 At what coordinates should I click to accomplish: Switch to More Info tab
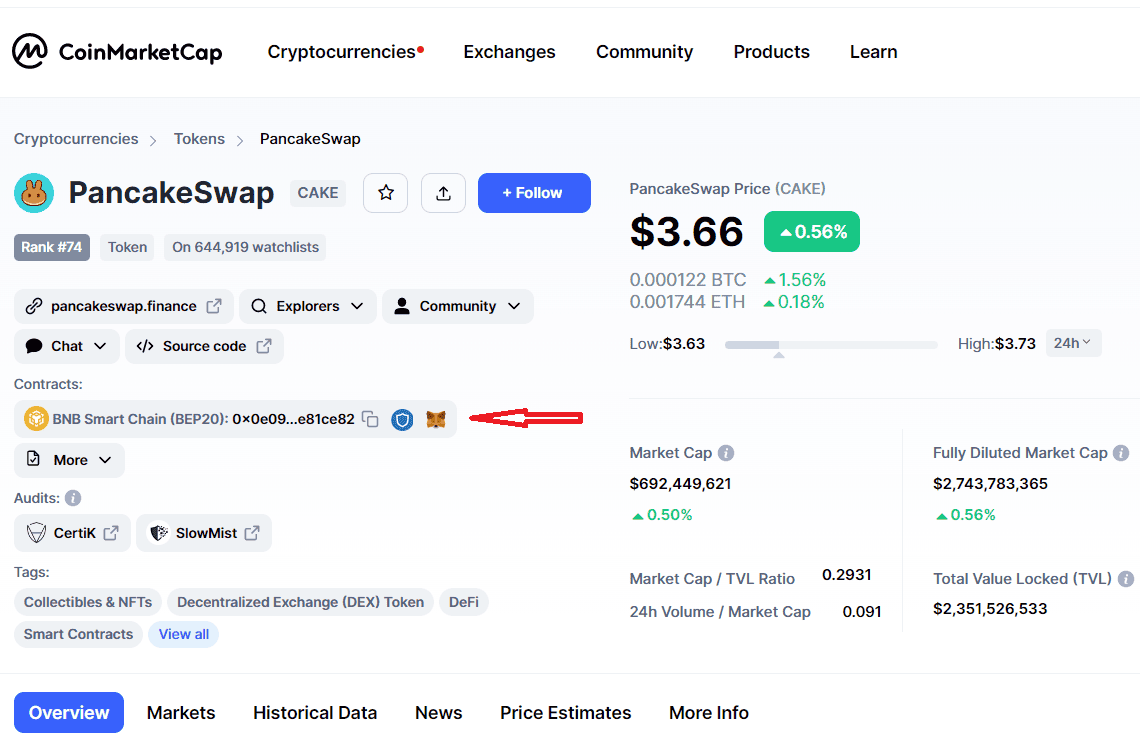[709, 712]
